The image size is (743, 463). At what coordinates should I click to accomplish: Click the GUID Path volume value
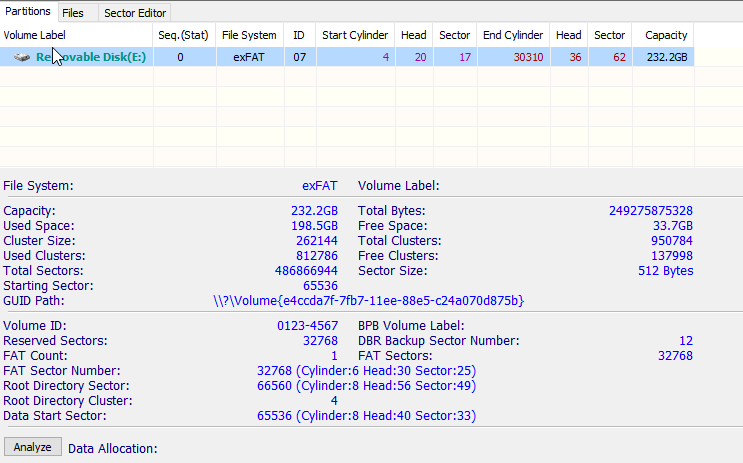tap(369, 300)
